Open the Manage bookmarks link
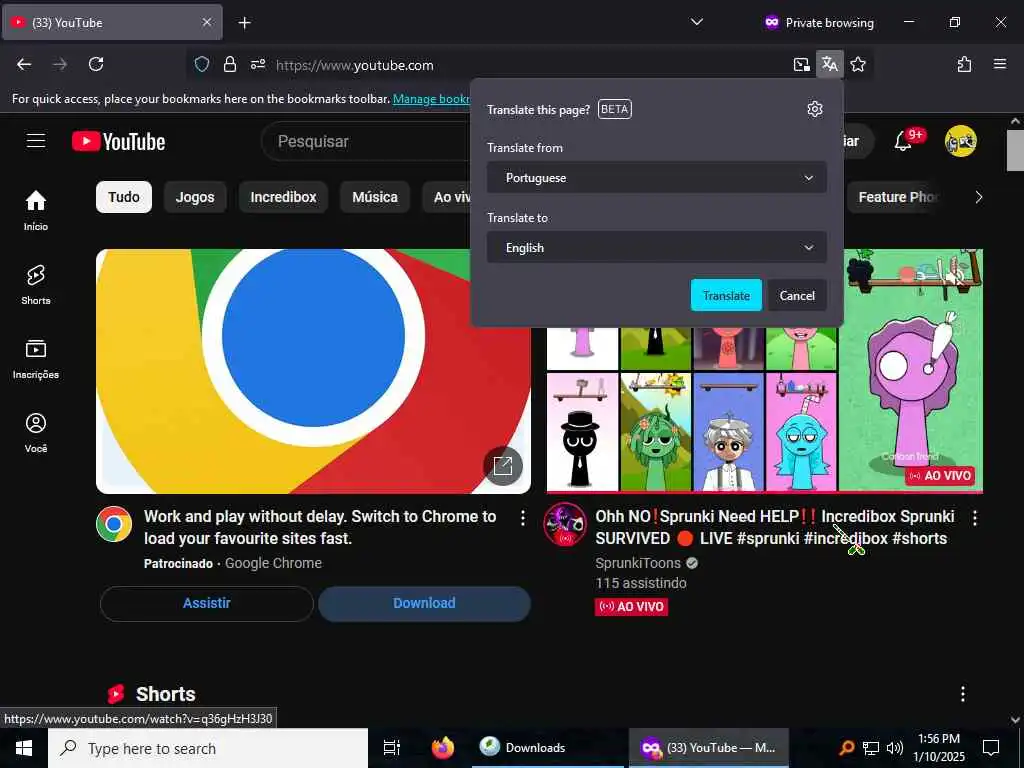Image resolution: width=1024 pixels, height=768 pixels. [x=431, y=99]
